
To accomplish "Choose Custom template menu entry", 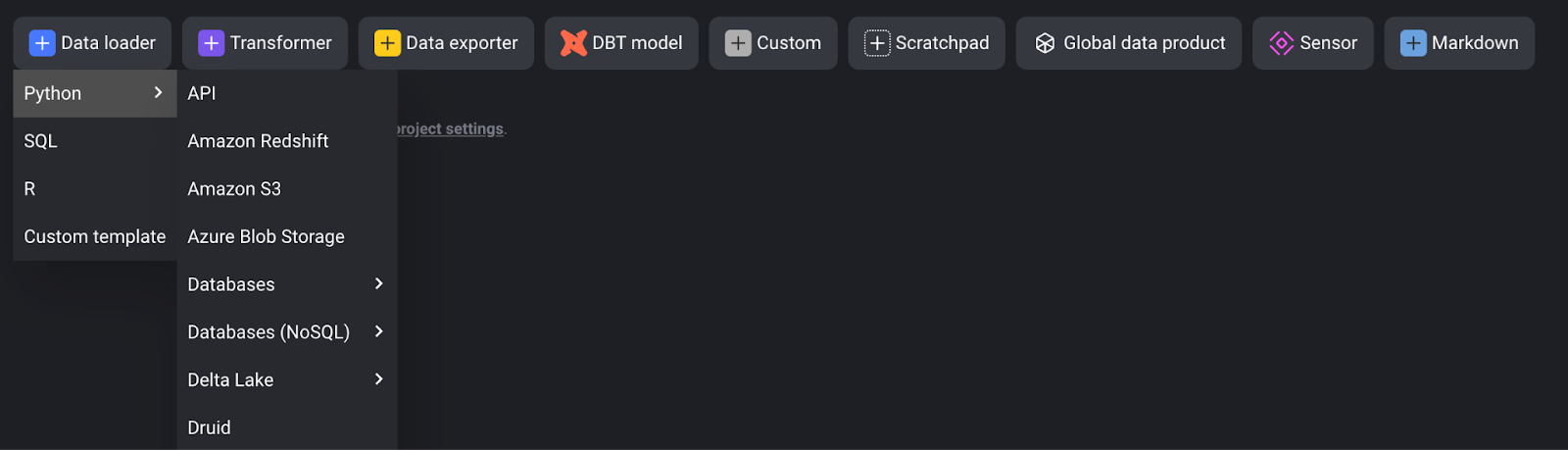I will [95, 236].
